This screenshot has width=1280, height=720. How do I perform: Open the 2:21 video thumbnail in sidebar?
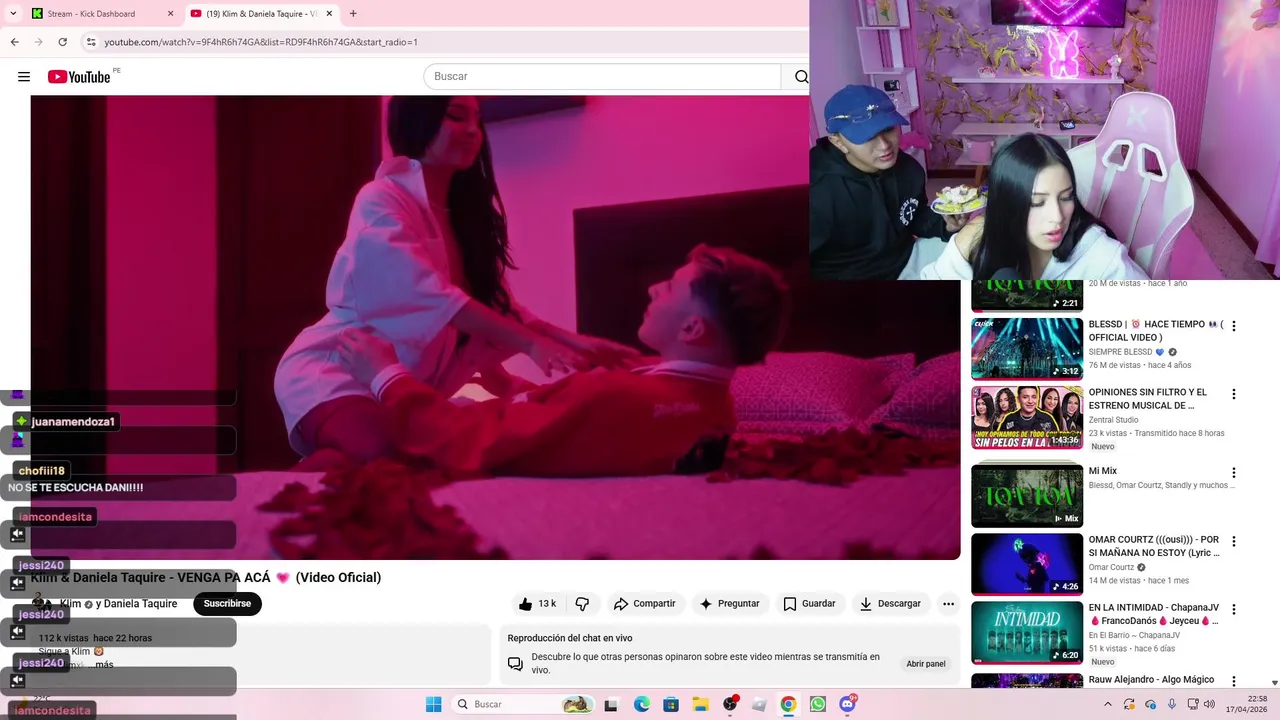(x=1027, y=296)
